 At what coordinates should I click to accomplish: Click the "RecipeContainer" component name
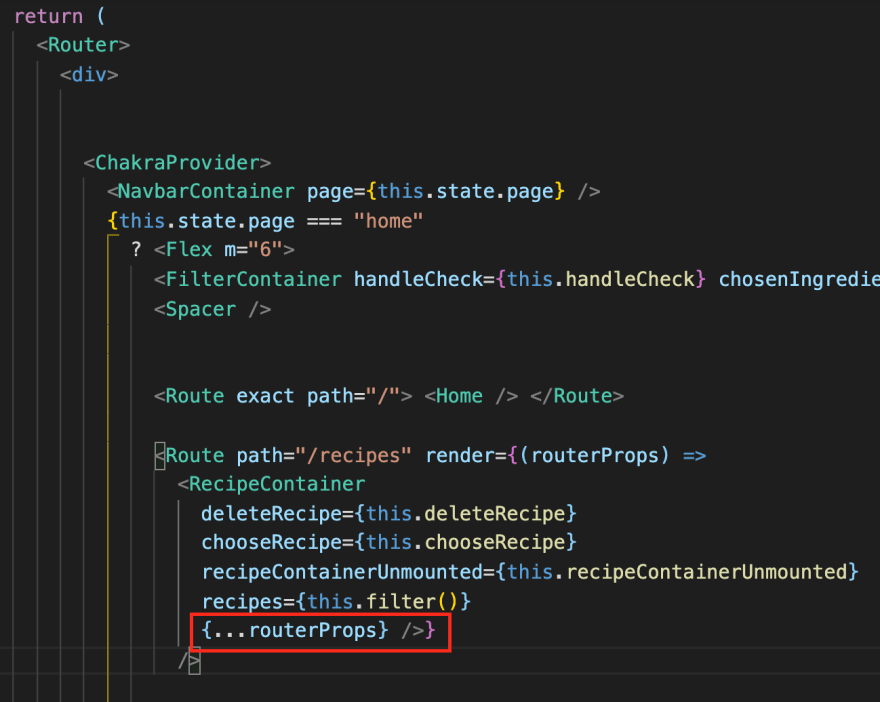tap(277, 484)
